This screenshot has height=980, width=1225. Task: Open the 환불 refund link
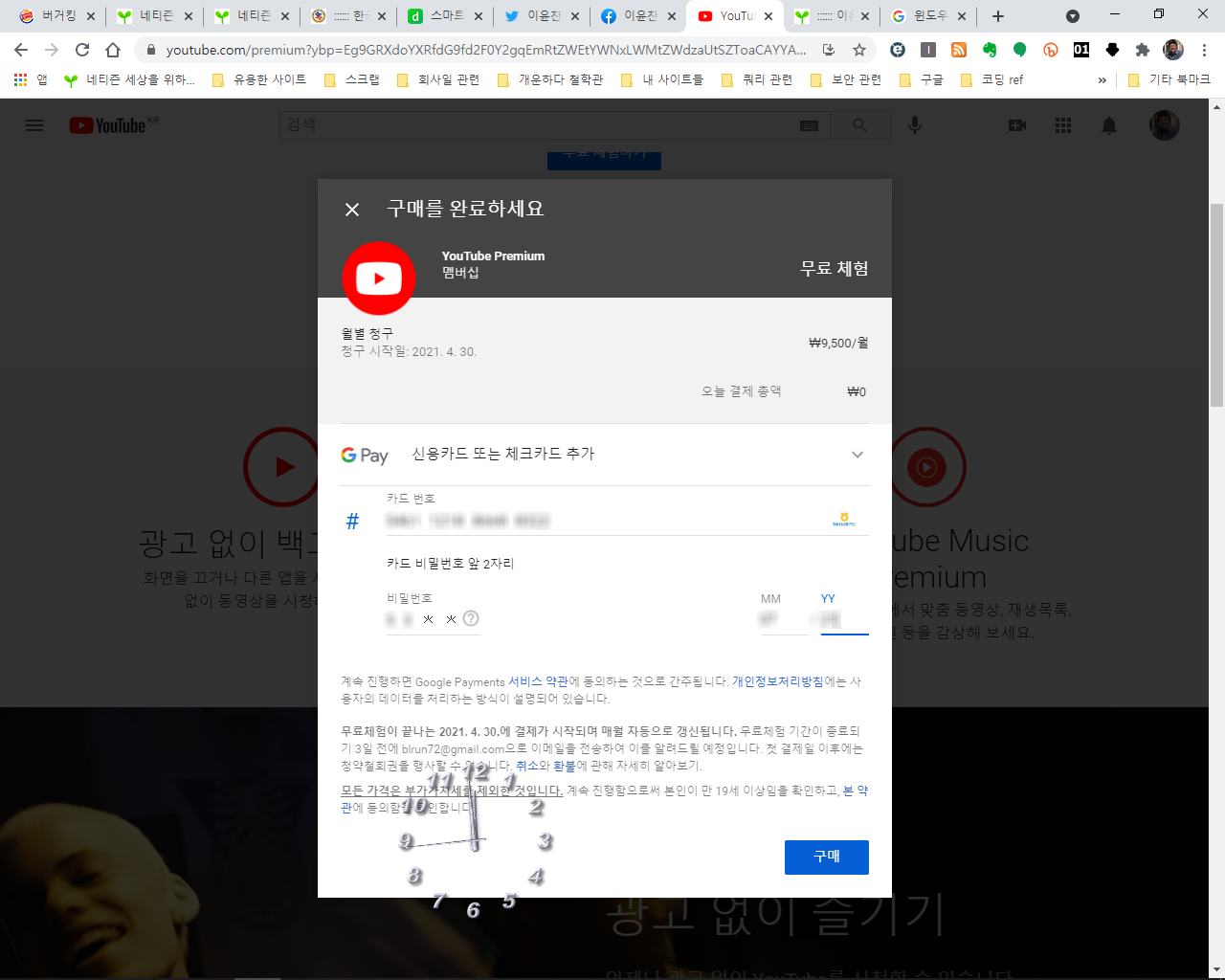pyautogui.click(x=565, y=766)
